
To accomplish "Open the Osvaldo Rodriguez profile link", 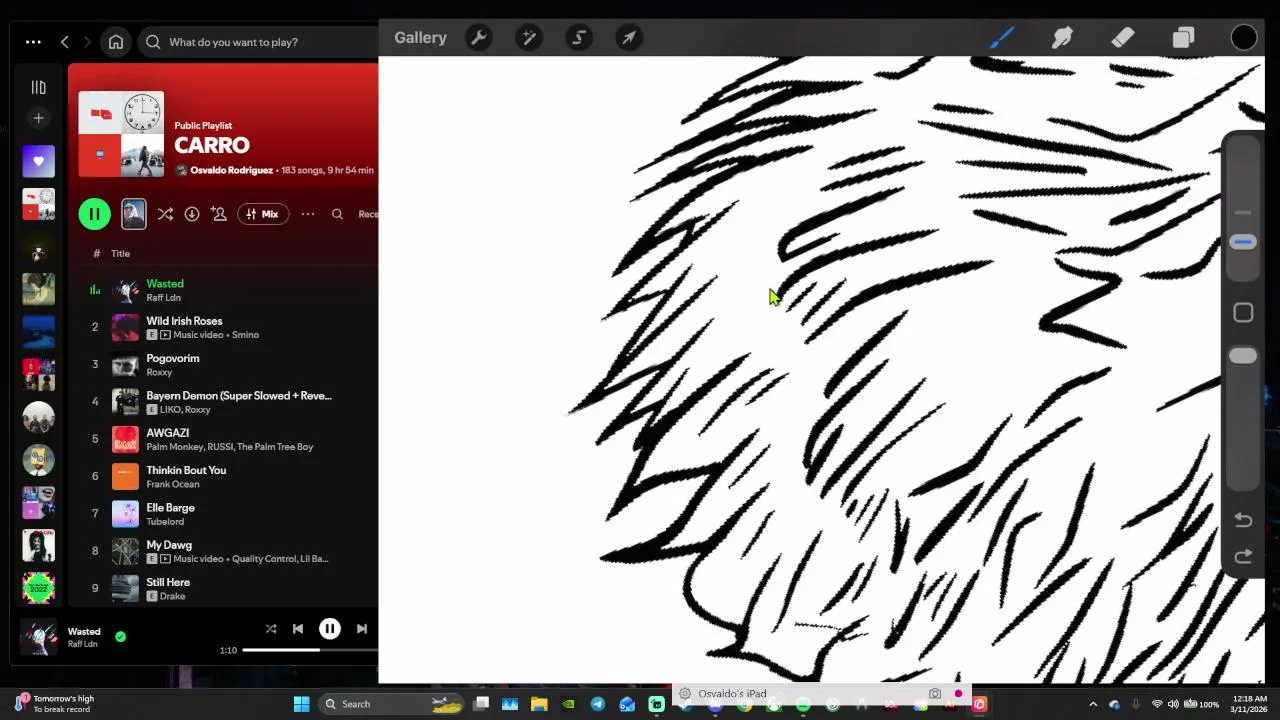I will 231,170.
